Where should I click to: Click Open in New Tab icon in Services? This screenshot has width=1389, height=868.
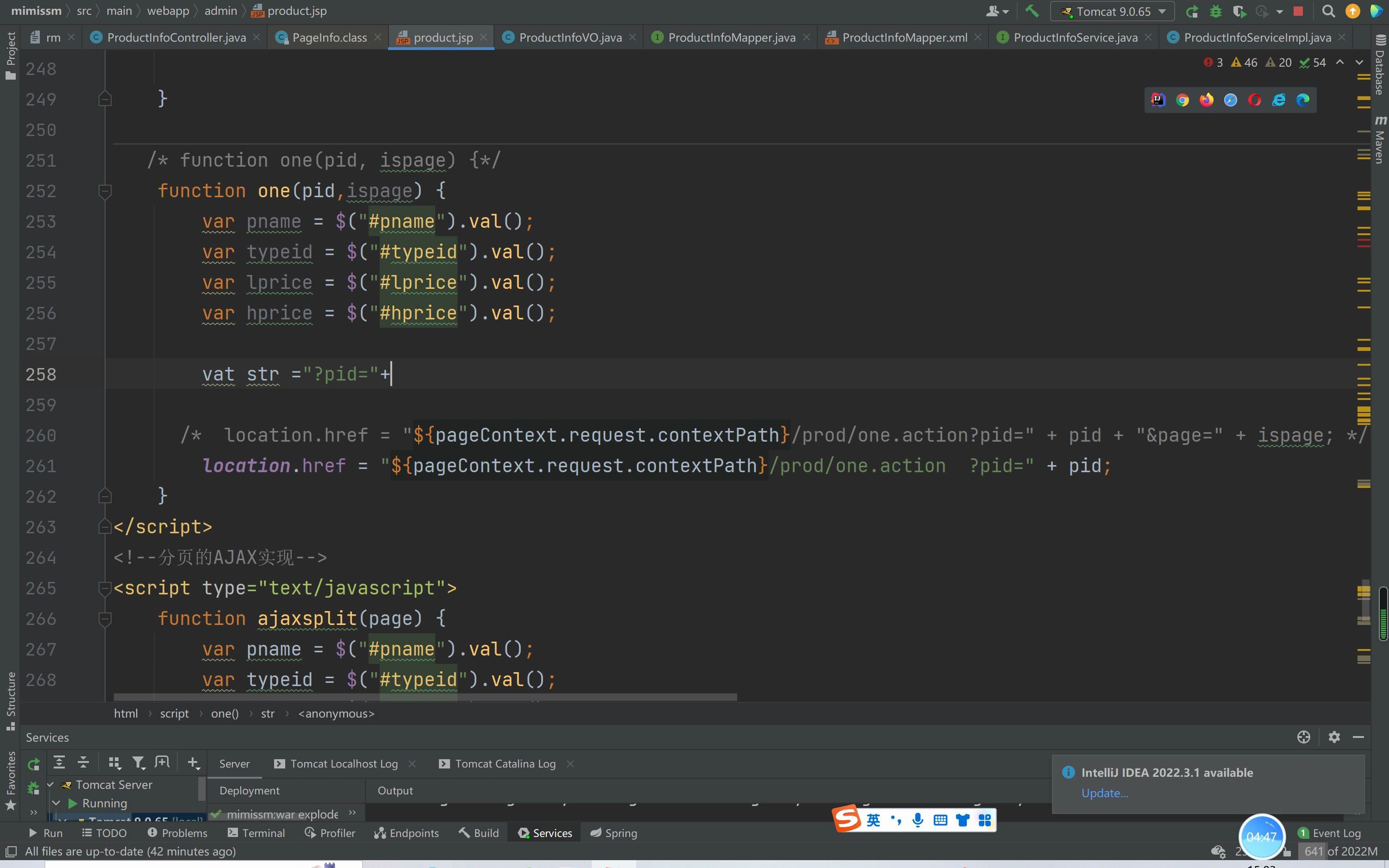click(x=163, y=762)
